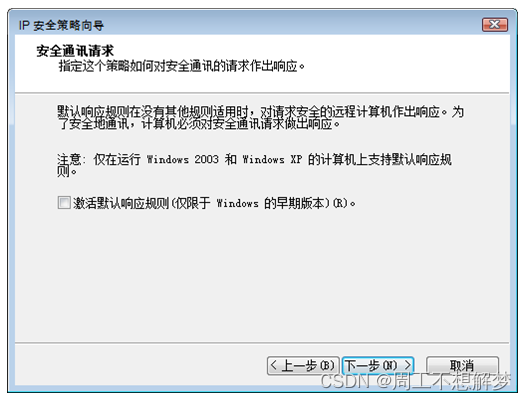527x400 pixels.
Task: Close the IP 安全策略向导 window
Action: [494, 25]
